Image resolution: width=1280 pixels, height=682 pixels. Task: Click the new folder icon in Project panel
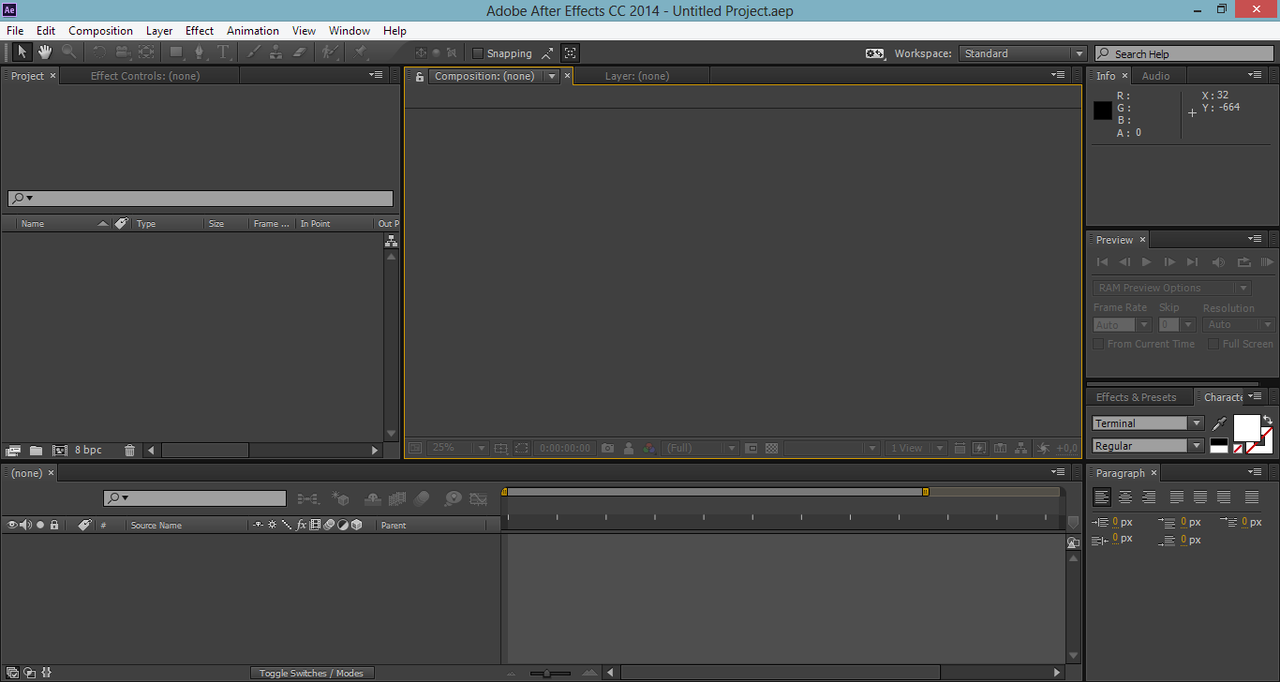[36, 451]
